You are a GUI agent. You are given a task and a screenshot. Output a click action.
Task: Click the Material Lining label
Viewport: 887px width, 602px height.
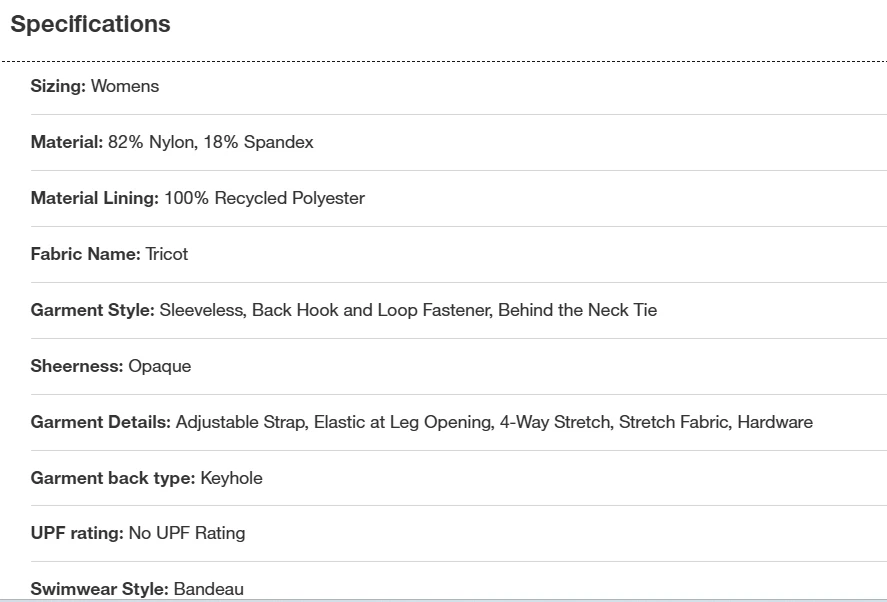click(x=95, y=198)
